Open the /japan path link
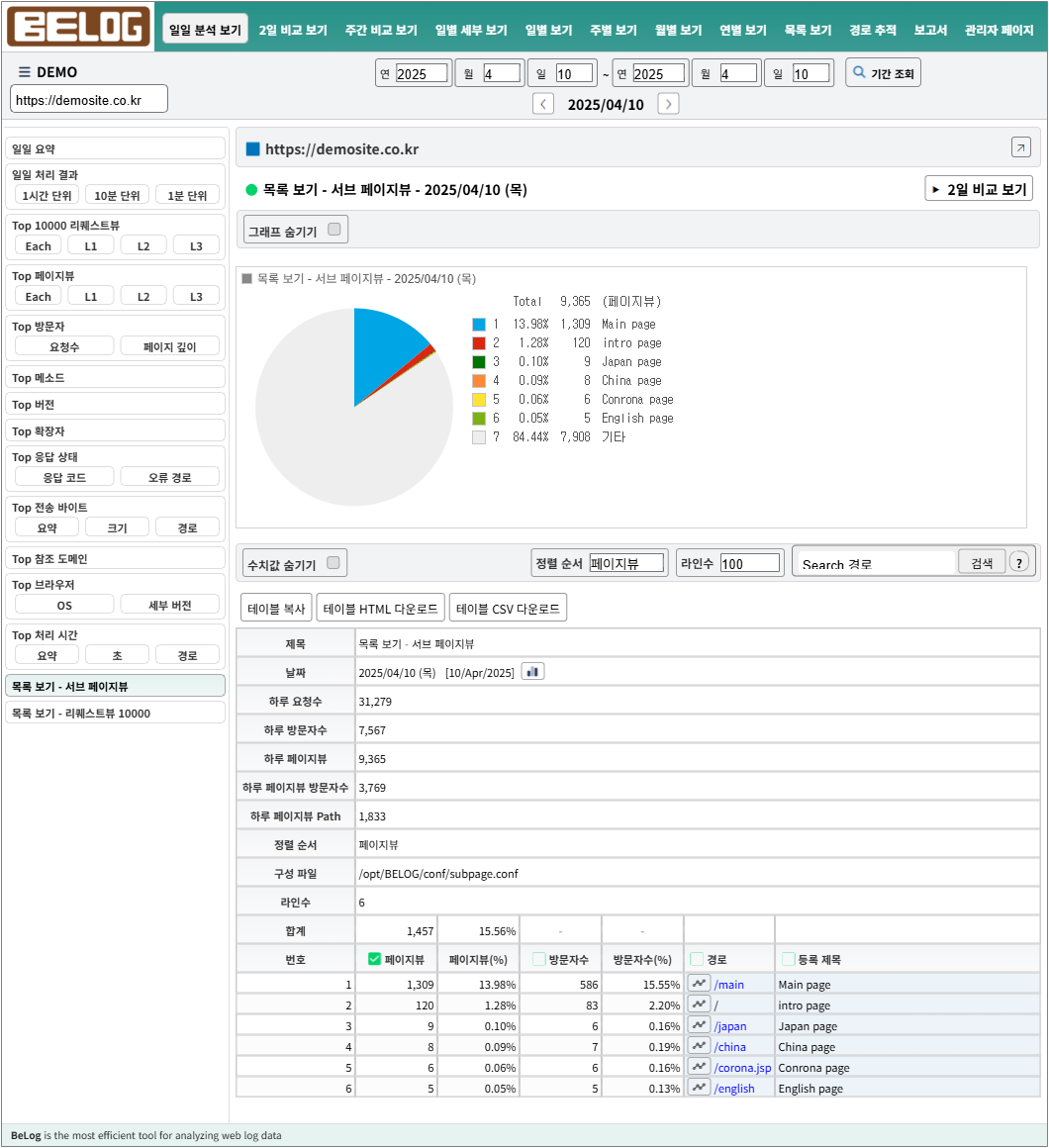The height and width of the screenshot is (1148, 1049). [730, 1026]
